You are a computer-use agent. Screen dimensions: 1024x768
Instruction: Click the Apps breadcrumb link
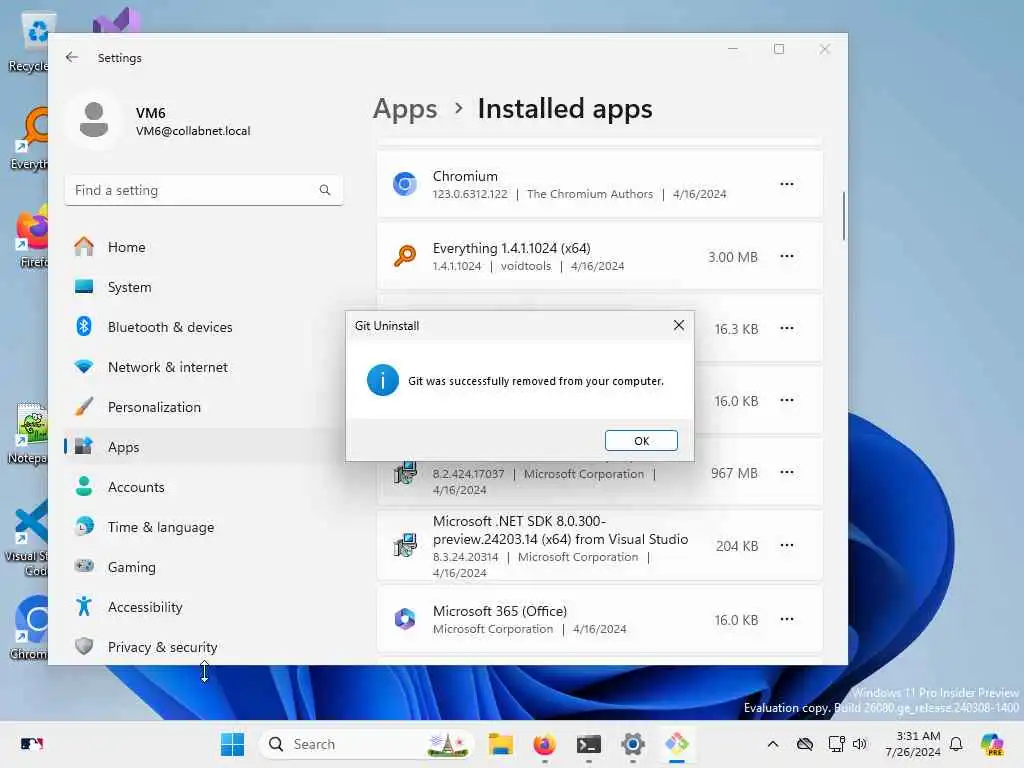(405, 109)
